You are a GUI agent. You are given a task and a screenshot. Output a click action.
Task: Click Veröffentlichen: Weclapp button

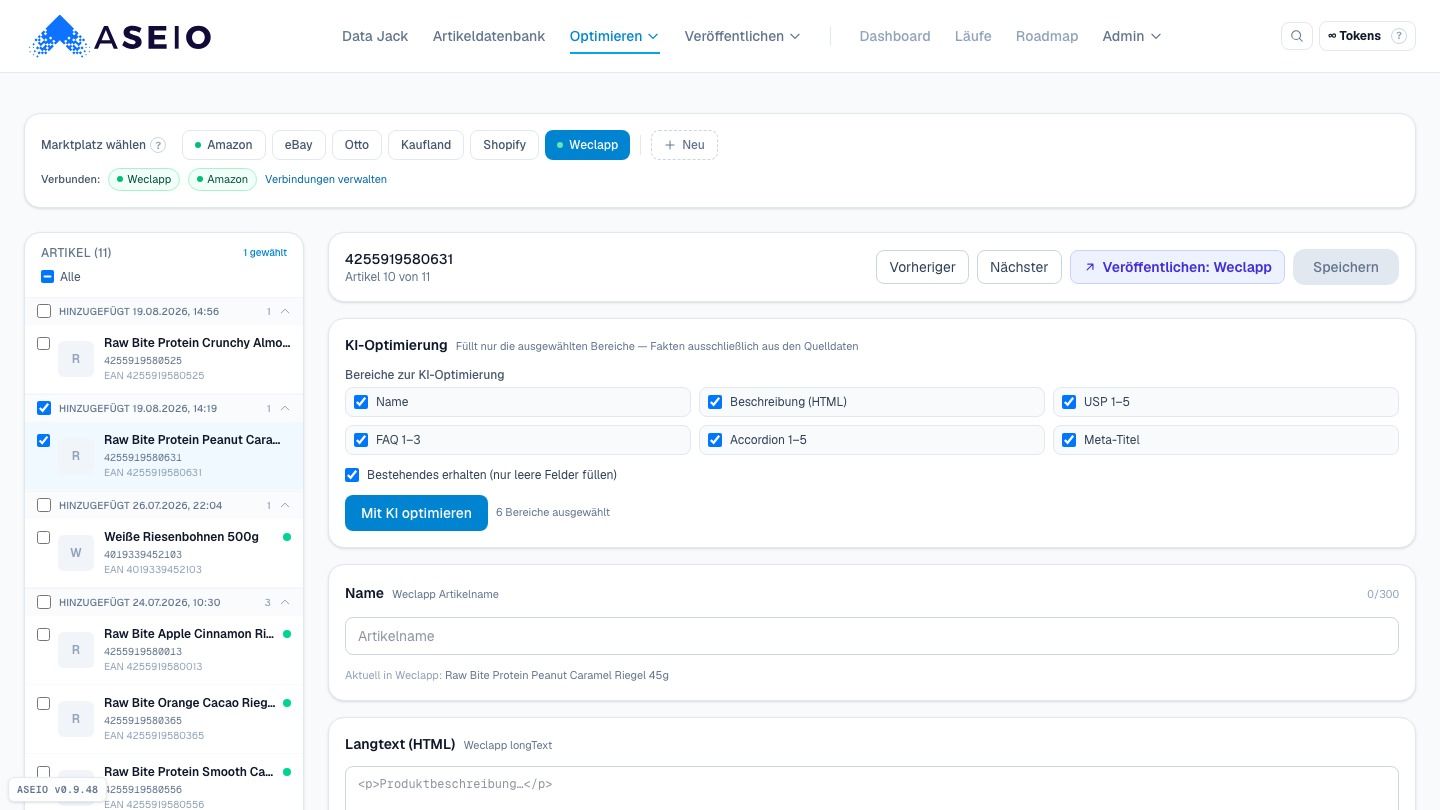click(x=1177, y=267)
